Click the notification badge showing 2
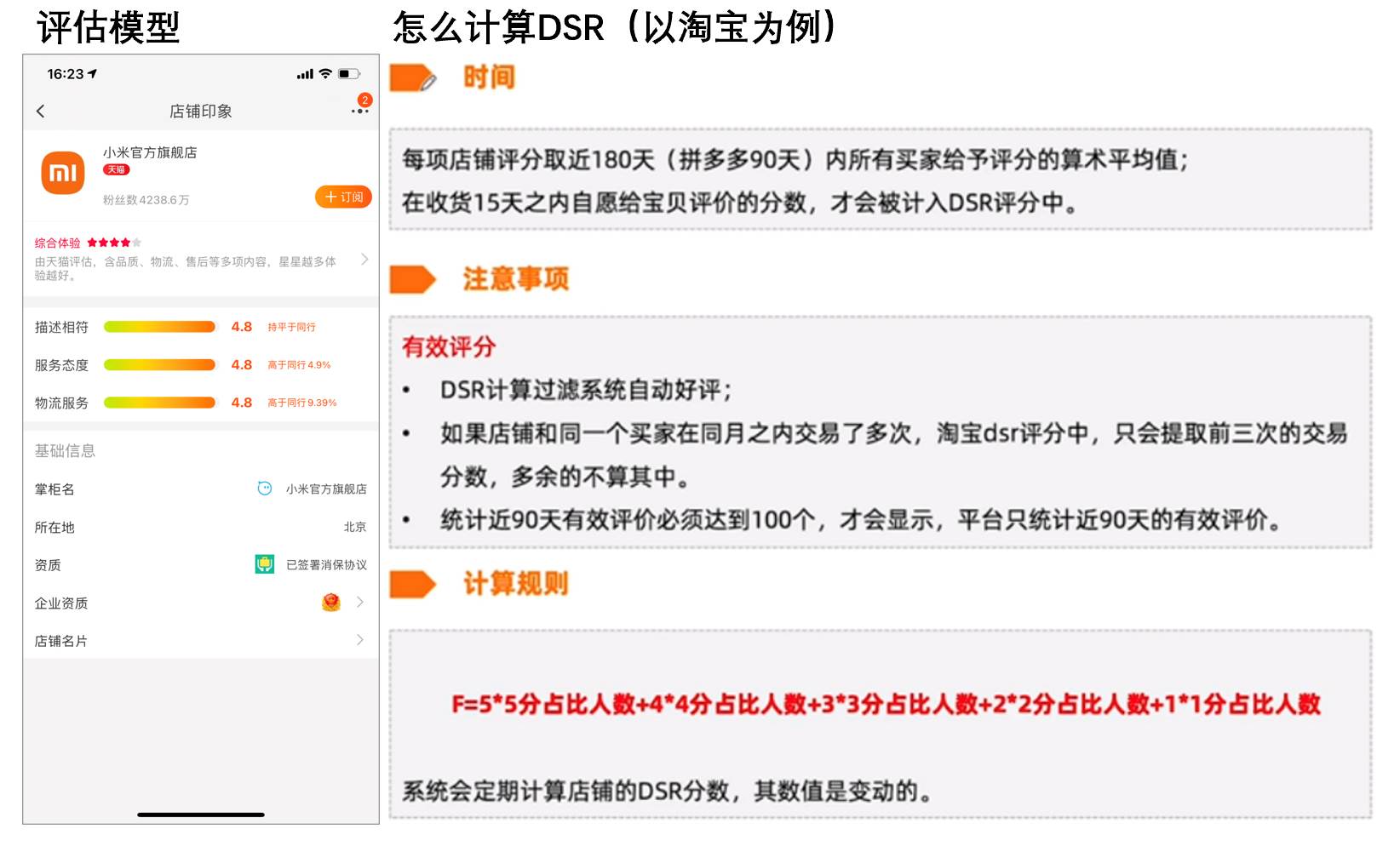The height and width of the screenshot is (846, 1400). [364, 100]
